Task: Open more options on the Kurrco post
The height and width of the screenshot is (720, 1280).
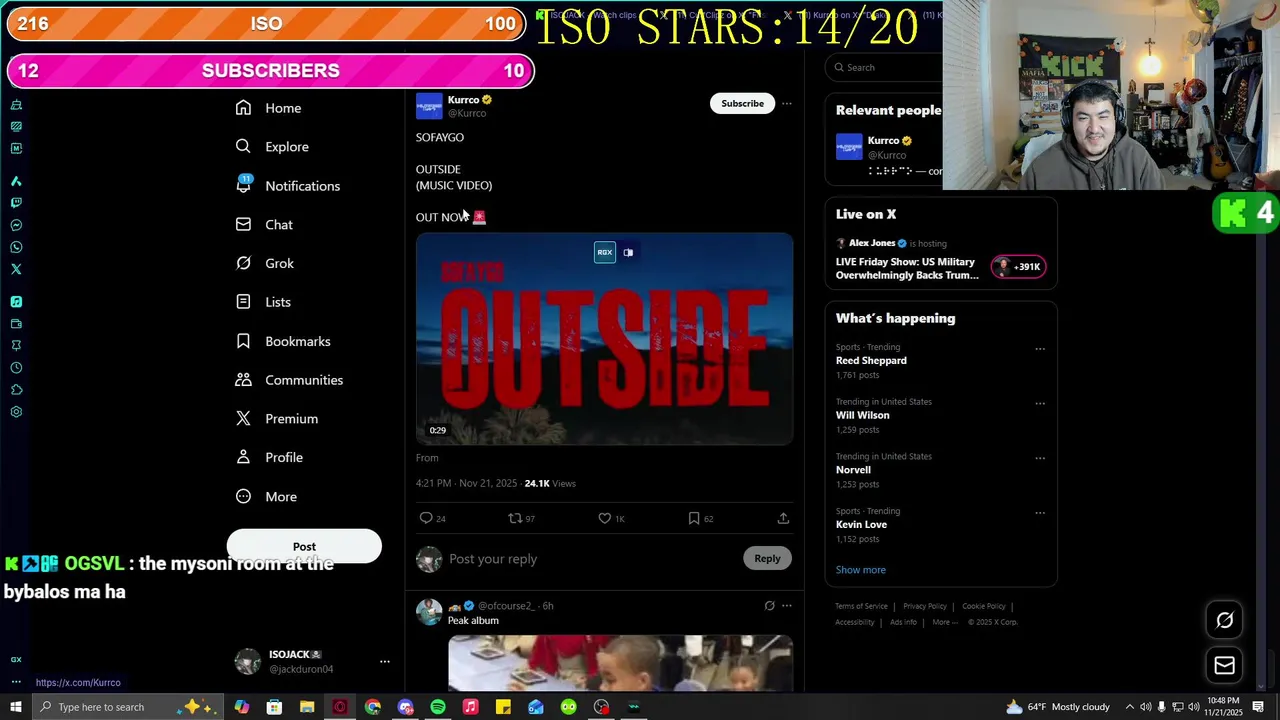Action: [x=786, y=103]
